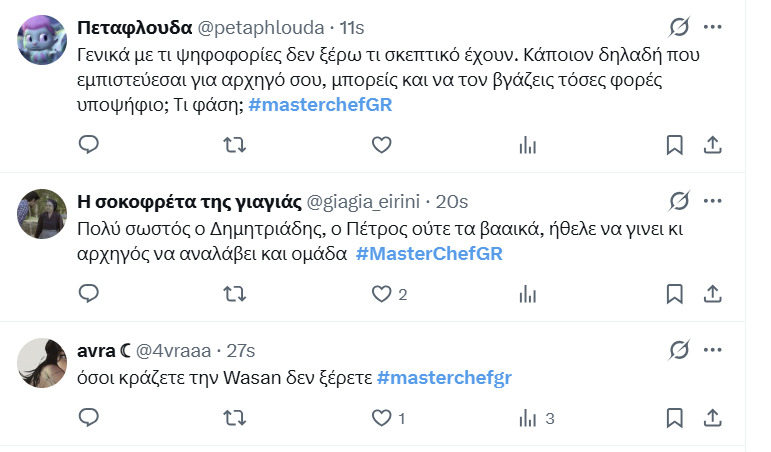Reply to Πεταφλουδα's tweet
The width and height of the screenshot is (771, 452).
click(89, 145)
